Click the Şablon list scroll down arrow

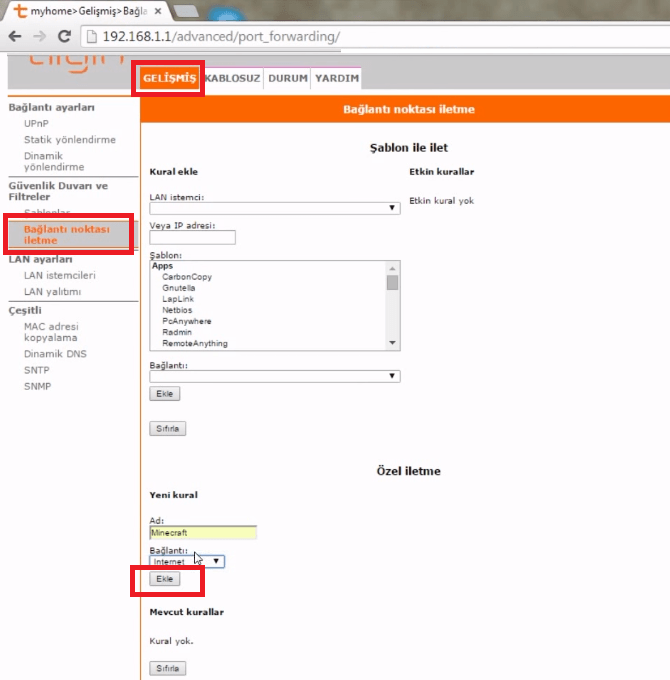pyautogui.click(x=392, y=343)
